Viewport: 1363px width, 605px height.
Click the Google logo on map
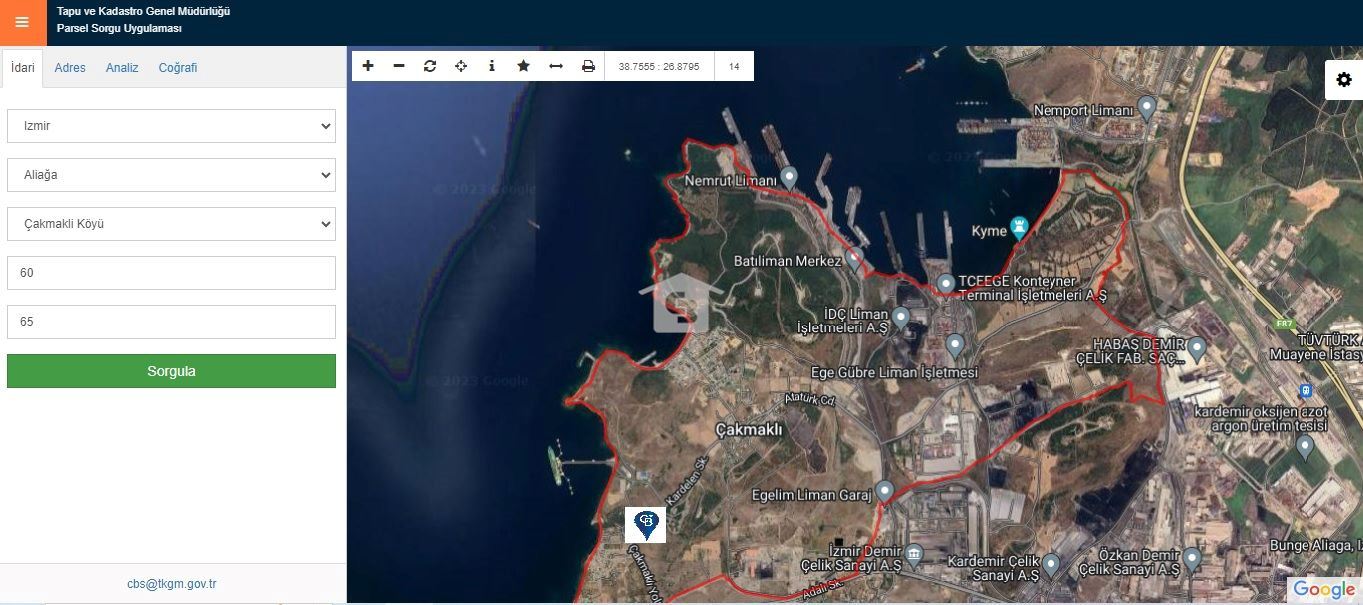[x=1324, y=589]
